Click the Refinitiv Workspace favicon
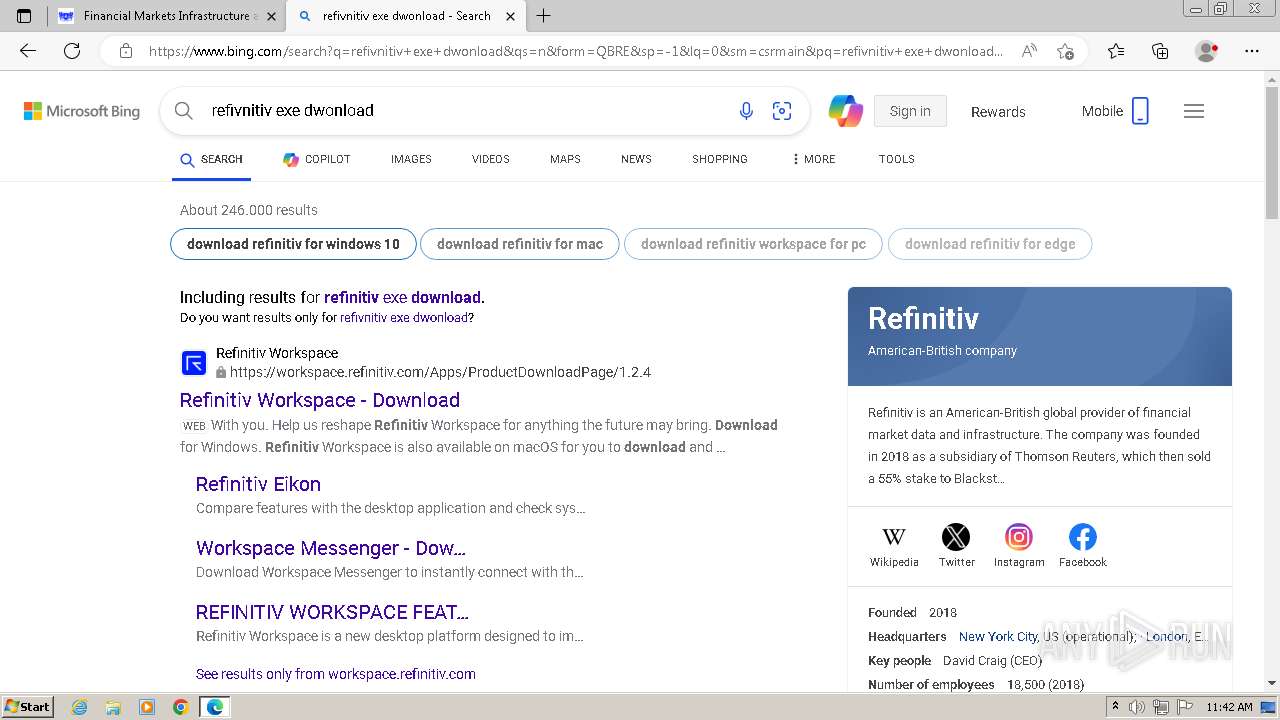This screenshot has width=1280, height=720. pyautogui.click(x=194, y=362)
